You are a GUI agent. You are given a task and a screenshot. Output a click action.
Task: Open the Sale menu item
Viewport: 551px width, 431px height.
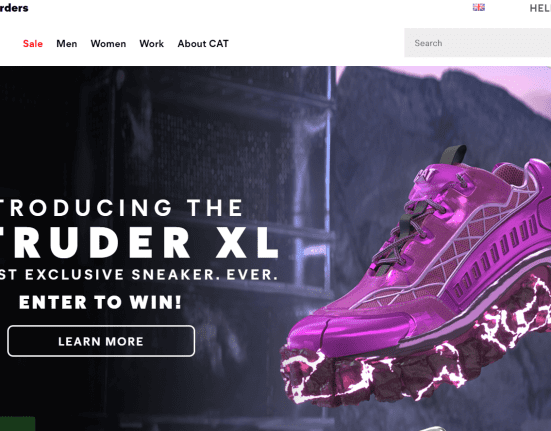(33, 44)
